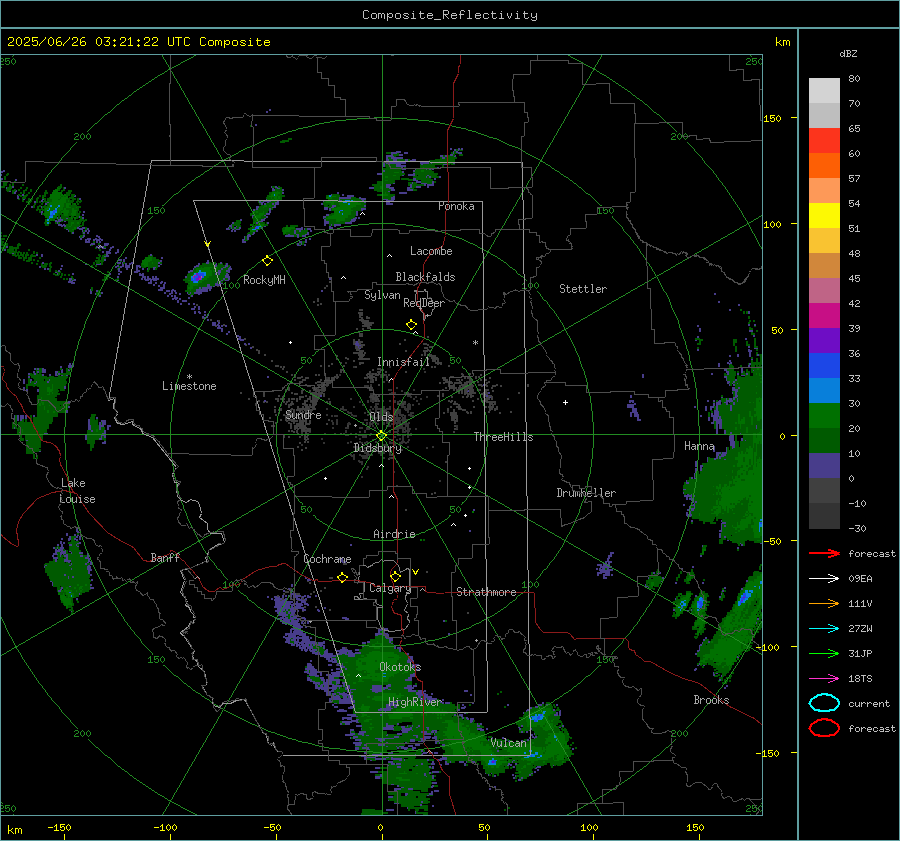The width and height of the screenshot is (900, 841).
Task: Click the Stettler town label
Action: pos(583,289)
